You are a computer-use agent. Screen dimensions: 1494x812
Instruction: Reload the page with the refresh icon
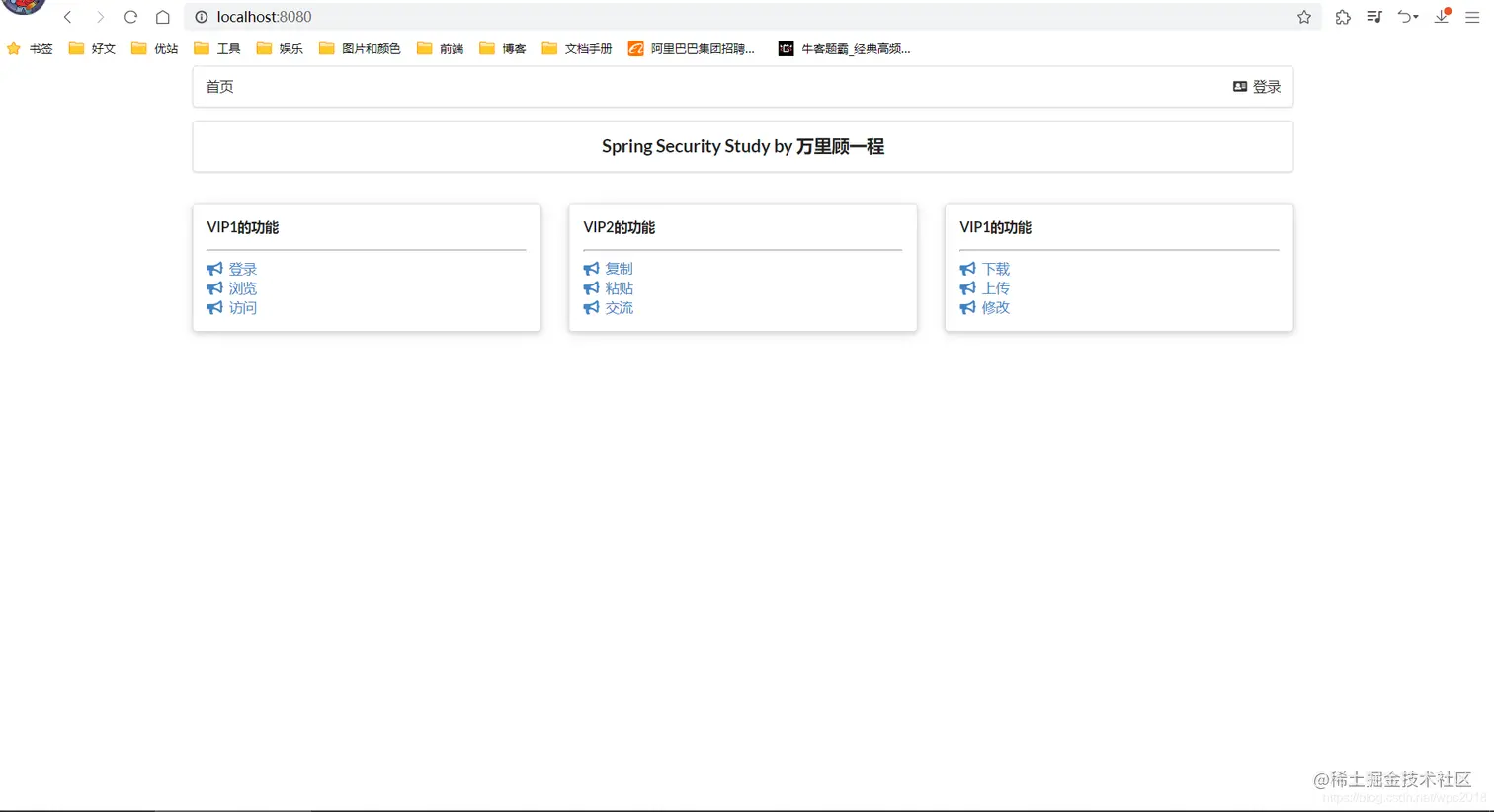(130, 17)
